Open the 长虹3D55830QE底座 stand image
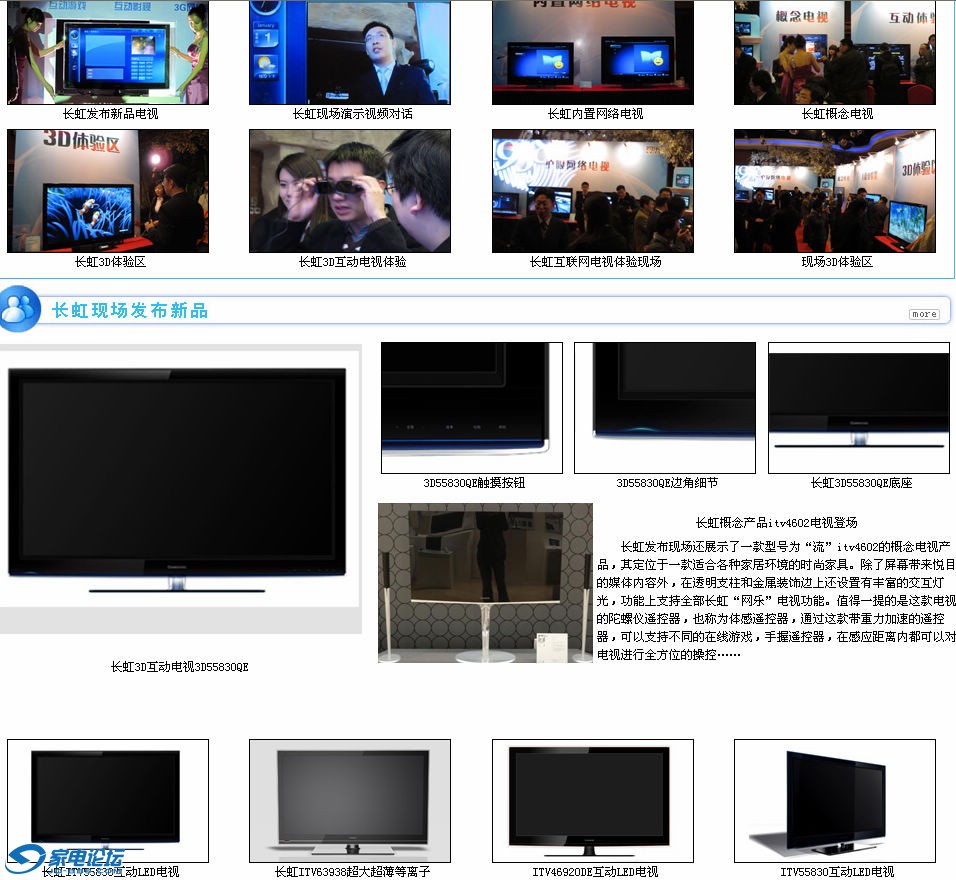956x880 pixels. point(858,407)
